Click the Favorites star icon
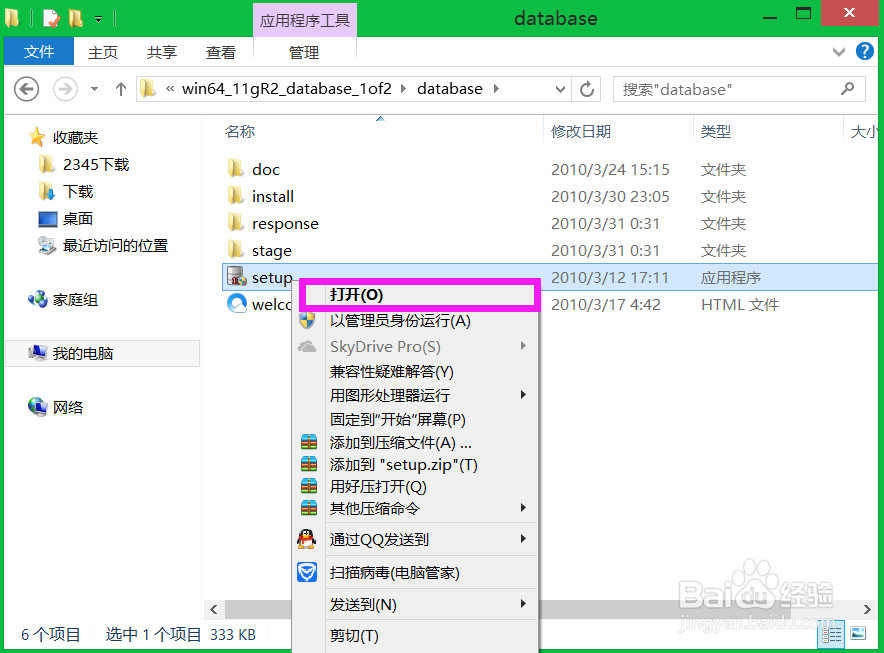 point(37,136)
